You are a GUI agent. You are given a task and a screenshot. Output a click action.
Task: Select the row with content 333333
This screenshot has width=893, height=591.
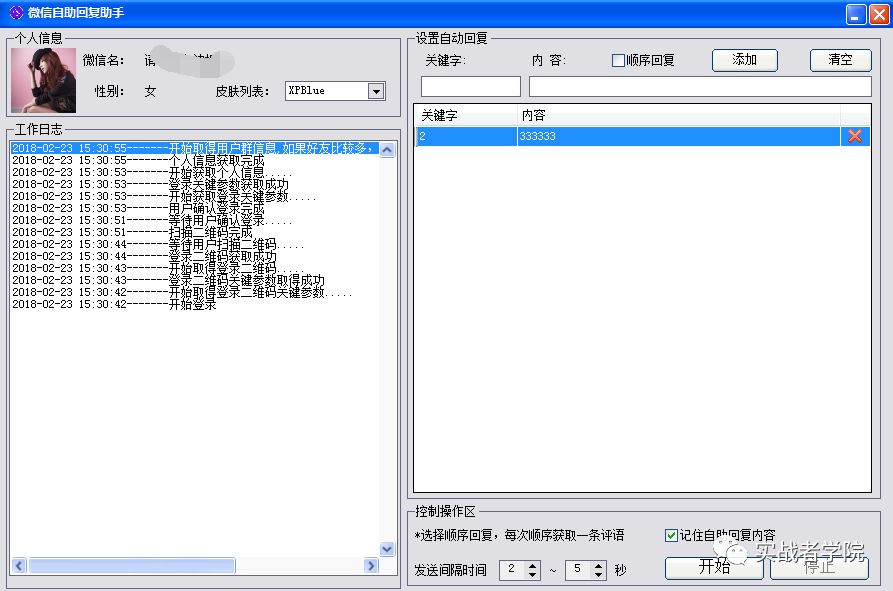click(642, 136)
